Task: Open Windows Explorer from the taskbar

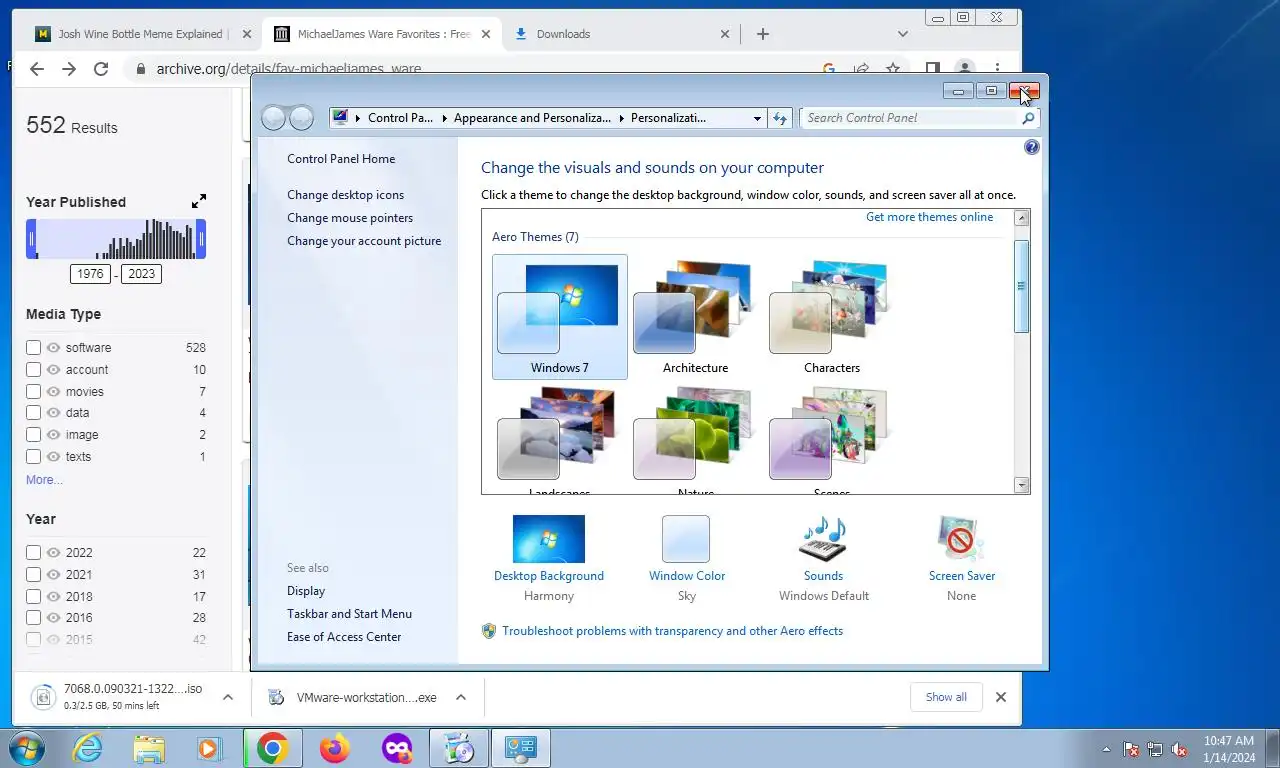Action: click(x=149, y=748)
